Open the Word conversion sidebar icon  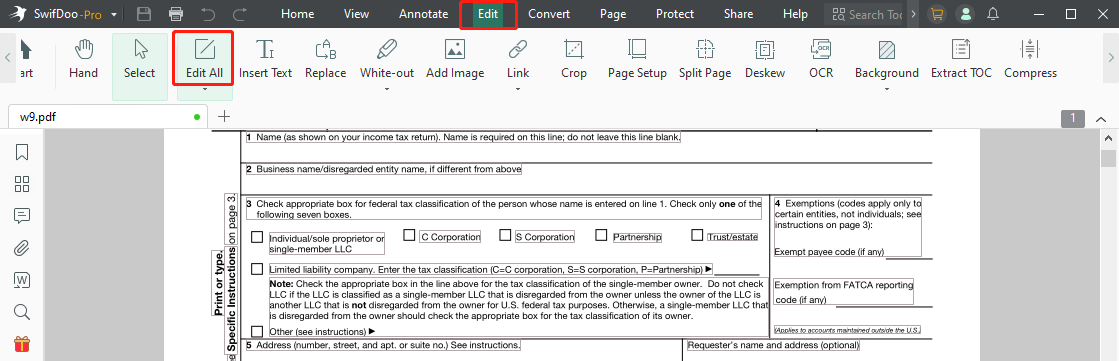pyautogui.click(x=22, y=280)
